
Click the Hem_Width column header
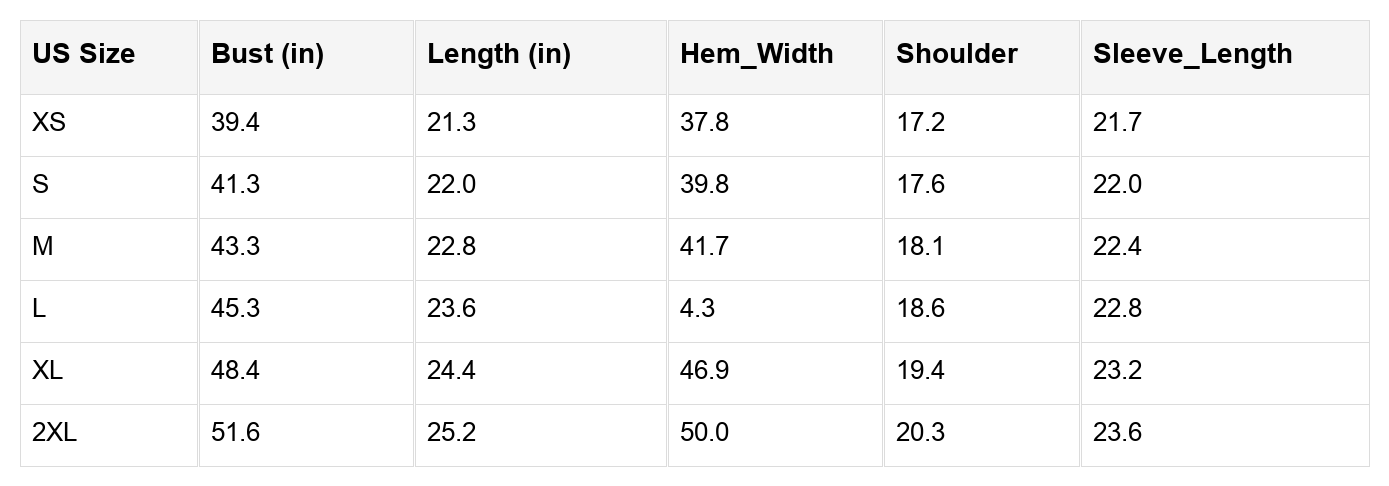coord(757,54)
